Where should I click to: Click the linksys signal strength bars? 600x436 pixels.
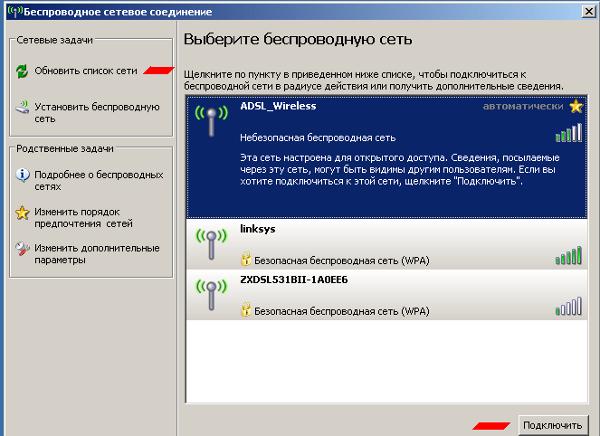point(569,255)
